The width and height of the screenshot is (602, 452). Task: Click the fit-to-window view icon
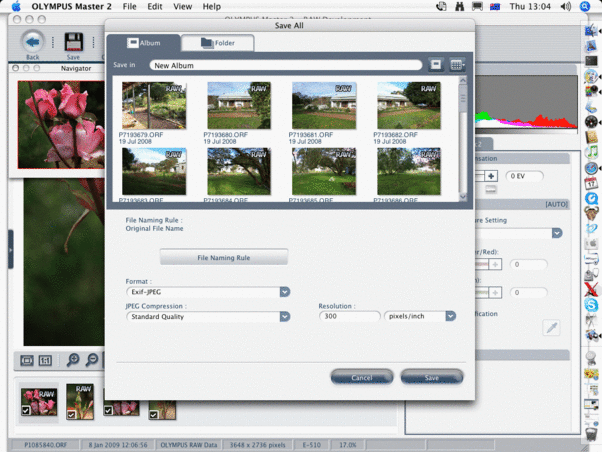tap(27, 360)
